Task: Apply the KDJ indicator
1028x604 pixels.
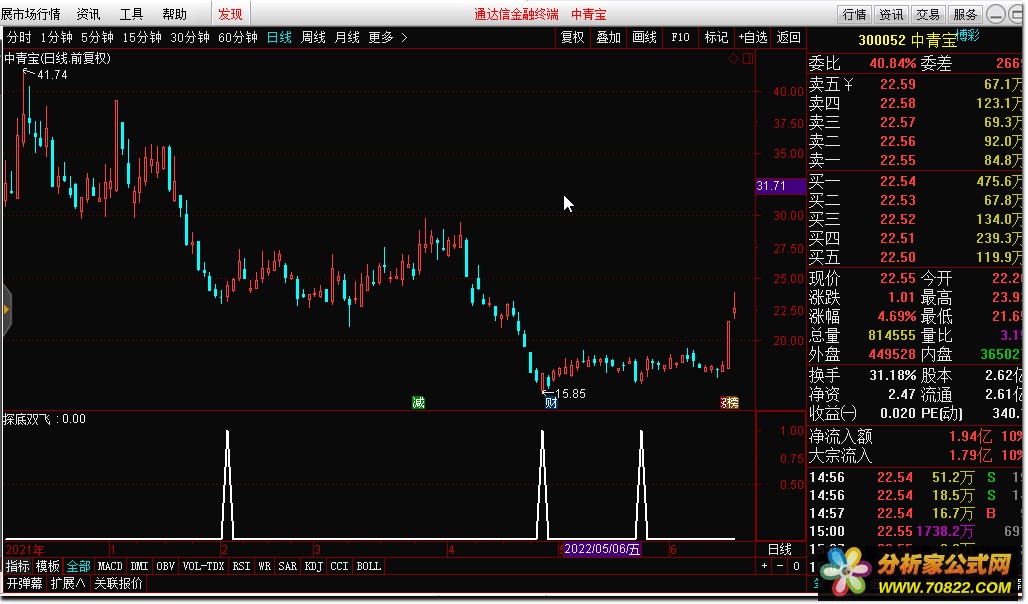Action: (314, 566)
